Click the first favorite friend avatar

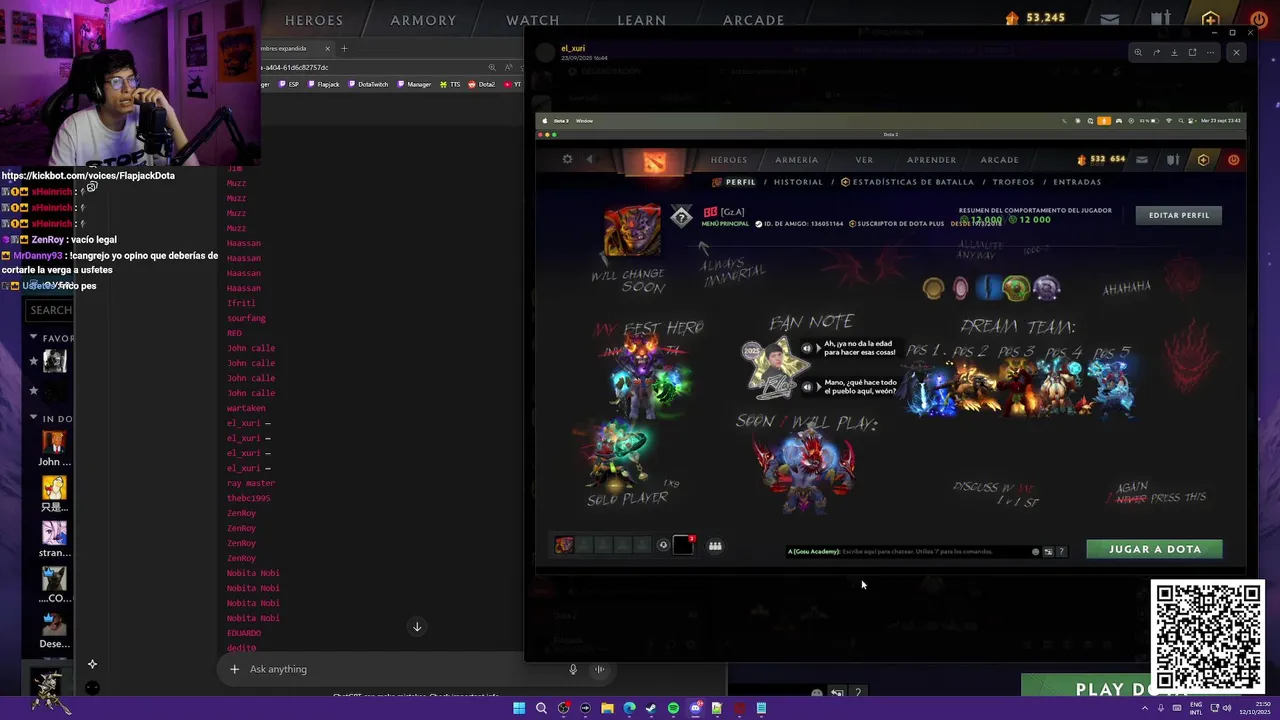[x=54, y=360]
